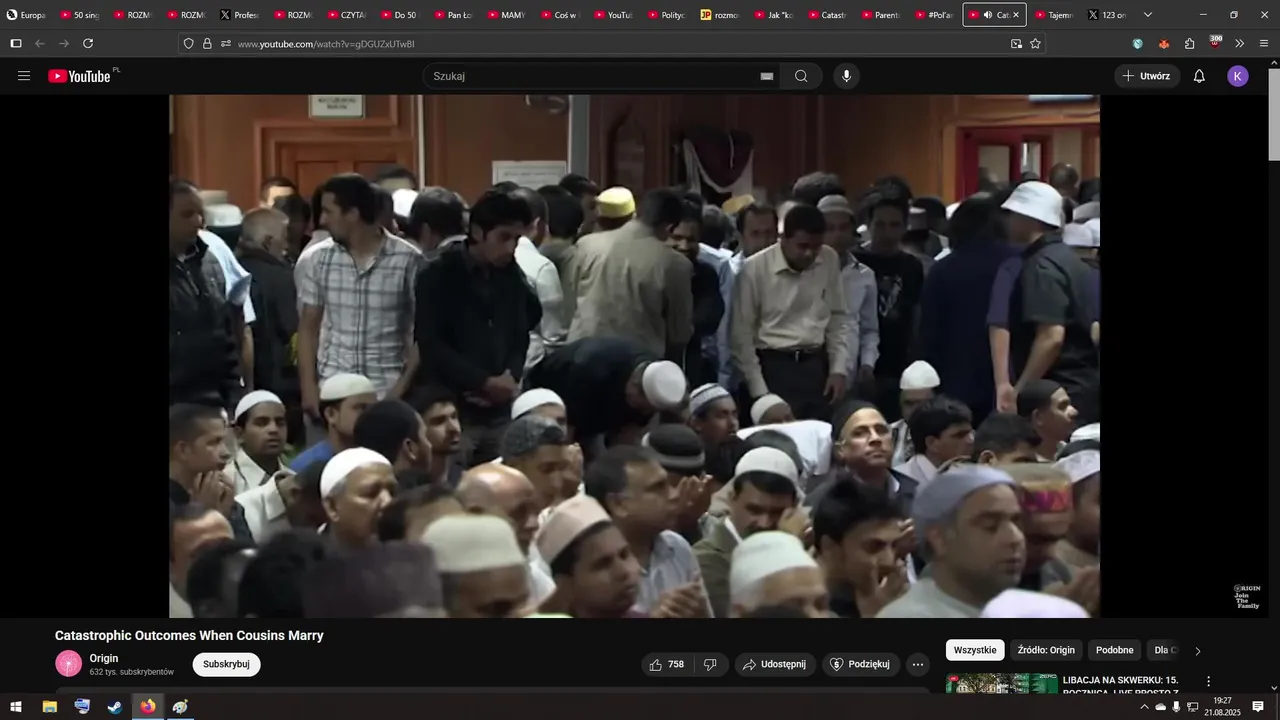Switch to the 'CZYTAJ' tab
Screen dimensions: 1280x720
pos(347,15)
